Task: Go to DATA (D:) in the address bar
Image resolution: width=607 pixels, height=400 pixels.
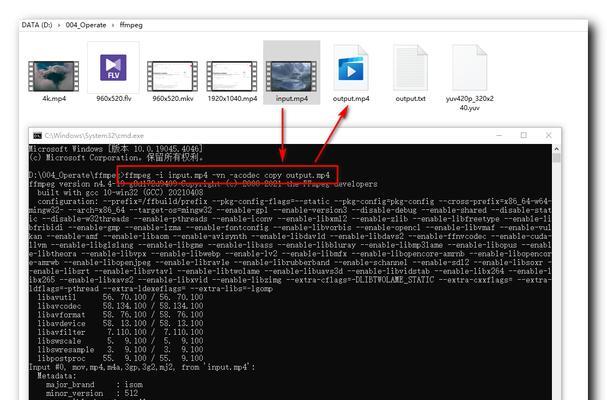Action: pyautogui.click(x=37, y=25)
